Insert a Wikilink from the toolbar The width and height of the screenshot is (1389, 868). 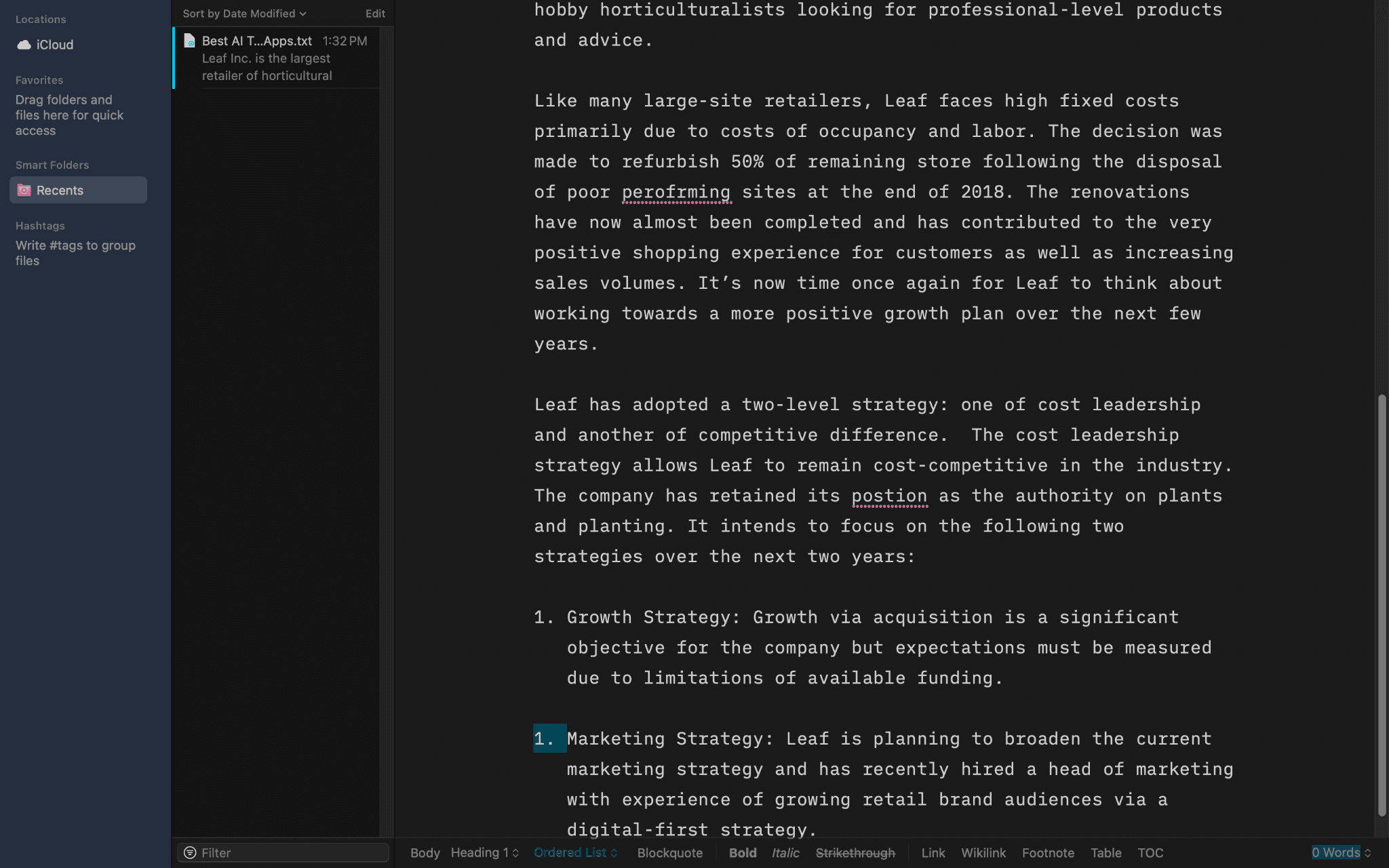[983, 852]
